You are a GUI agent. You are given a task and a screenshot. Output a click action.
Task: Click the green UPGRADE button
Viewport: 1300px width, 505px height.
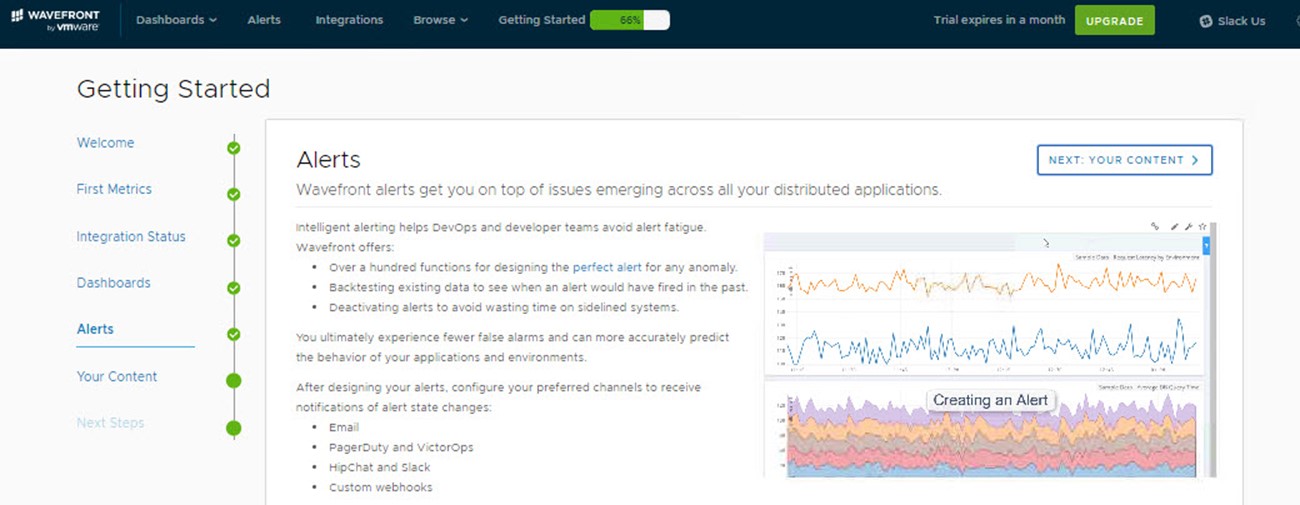pos(1115,20)
